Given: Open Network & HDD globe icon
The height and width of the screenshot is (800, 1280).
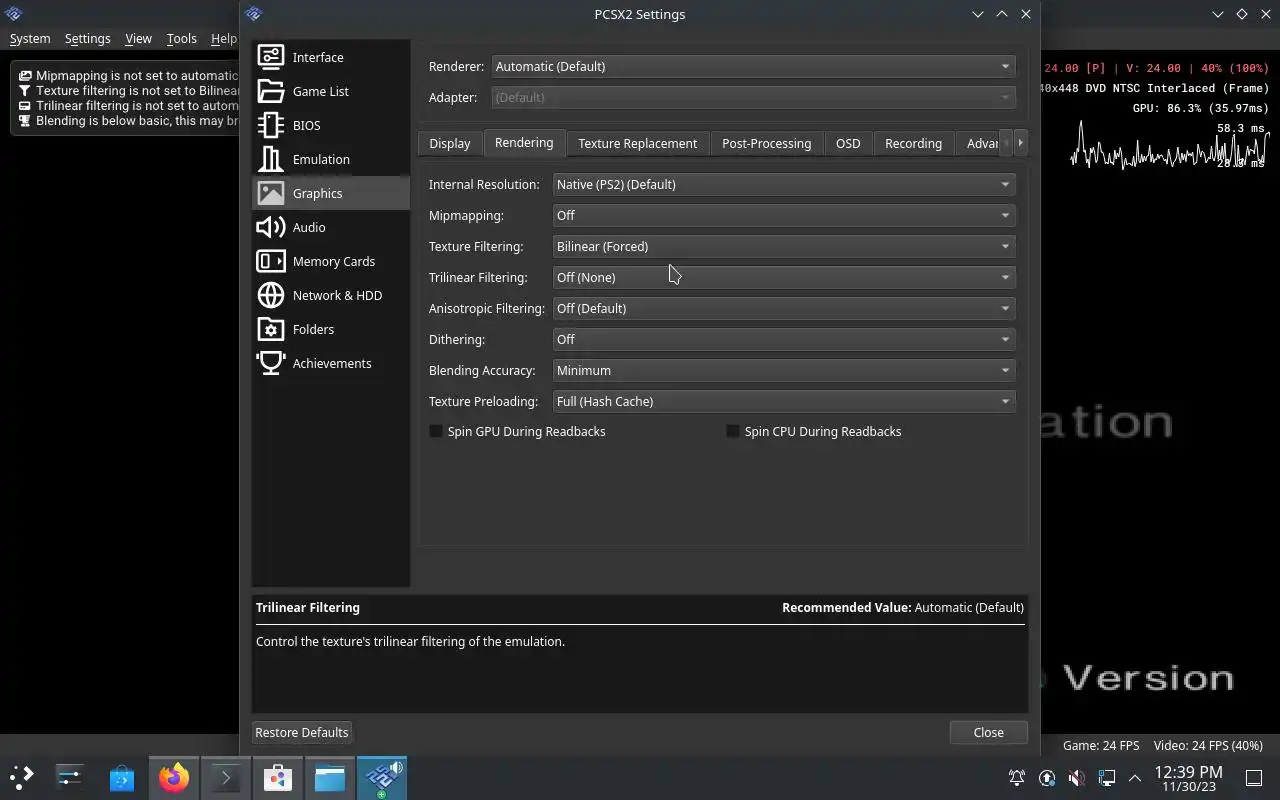Looking at the screenshot, I should click(x=271, y=295).
